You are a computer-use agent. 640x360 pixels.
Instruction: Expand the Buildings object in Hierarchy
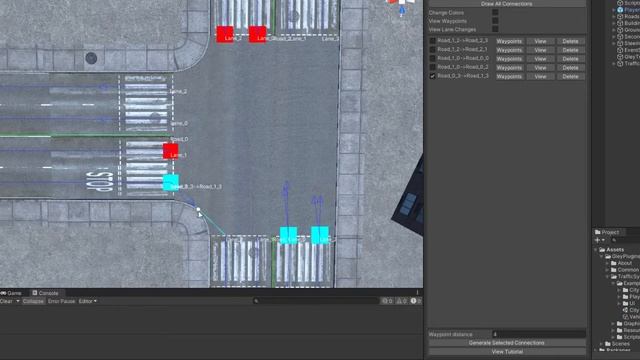(614, 23)
